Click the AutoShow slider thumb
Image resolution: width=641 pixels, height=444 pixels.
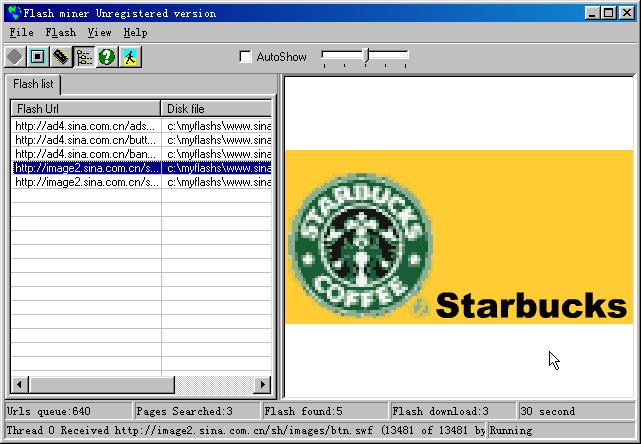(367, 55)
